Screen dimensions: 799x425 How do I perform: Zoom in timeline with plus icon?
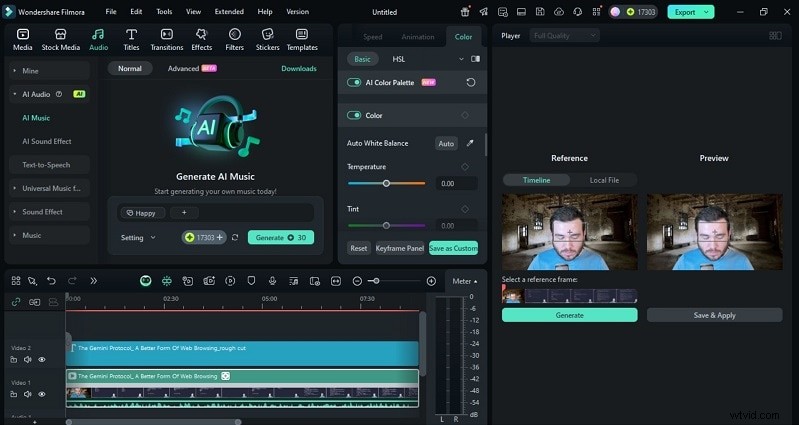pos(431,281)
